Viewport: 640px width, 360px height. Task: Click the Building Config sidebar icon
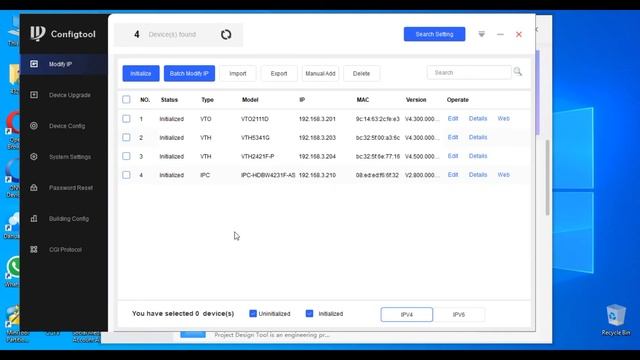34,218
